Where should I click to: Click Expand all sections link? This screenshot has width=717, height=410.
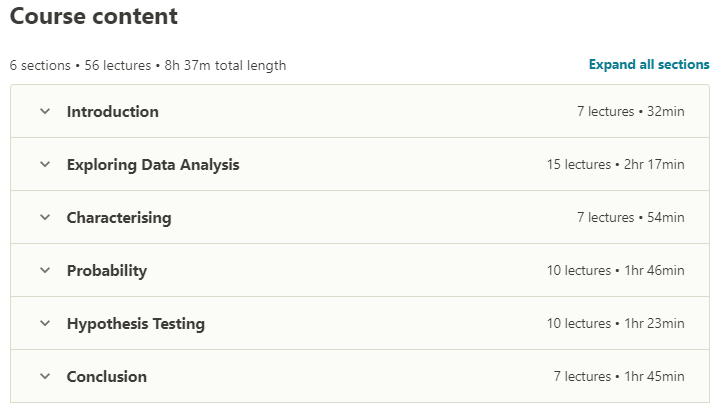[x=648, y=65]
